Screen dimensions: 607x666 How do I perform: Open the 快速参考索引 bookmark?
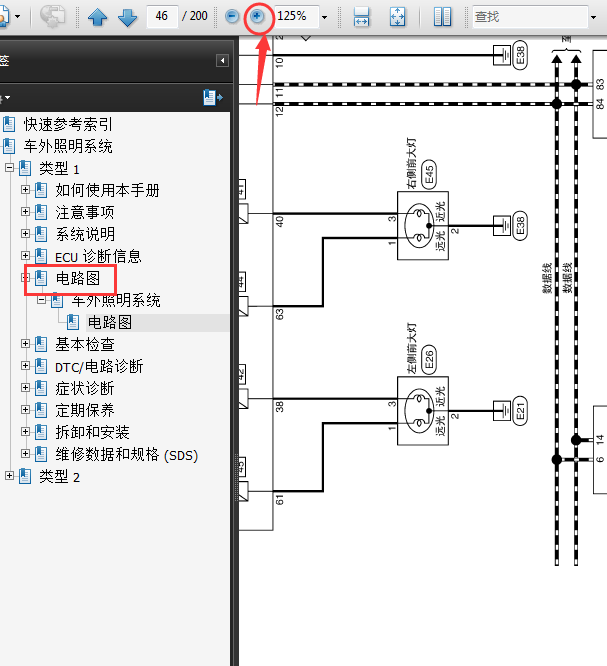68,124
